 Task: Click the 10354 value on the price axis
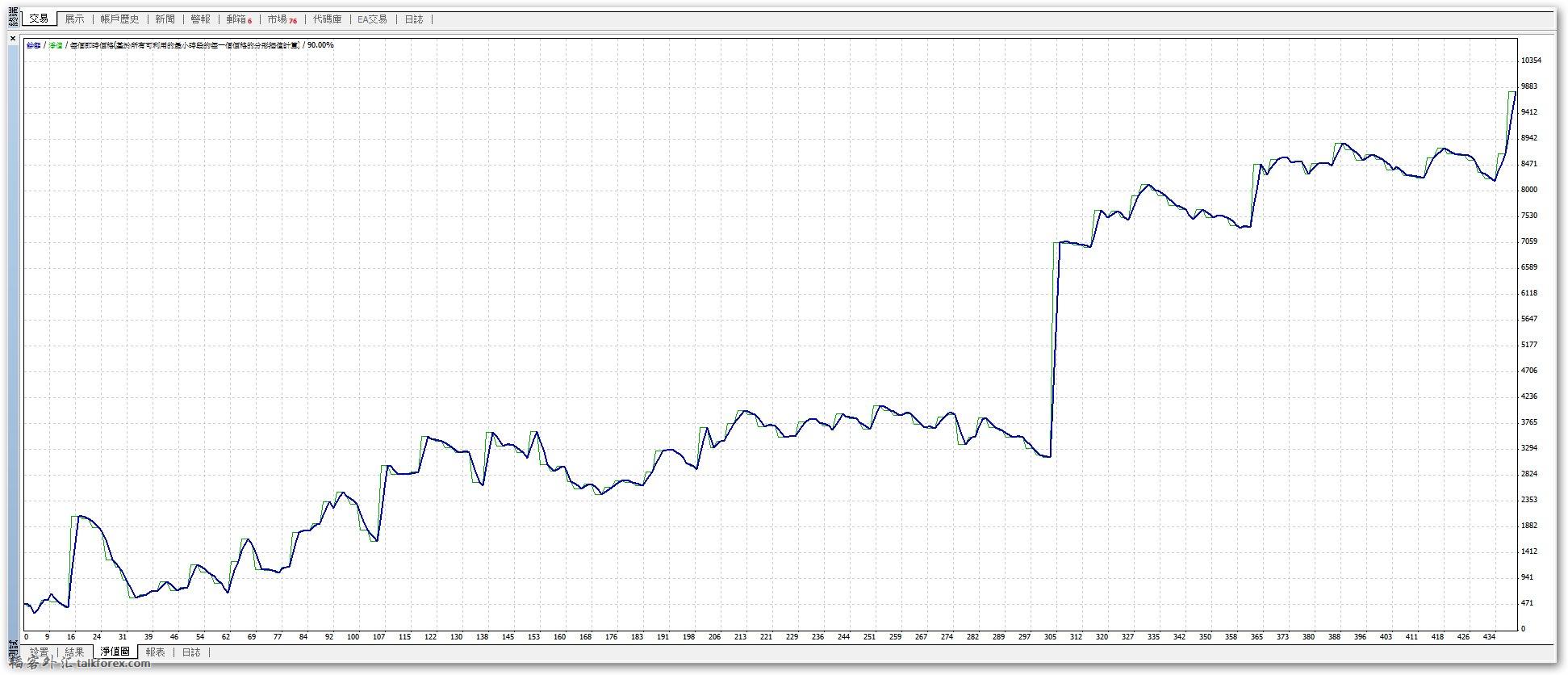1531,61
